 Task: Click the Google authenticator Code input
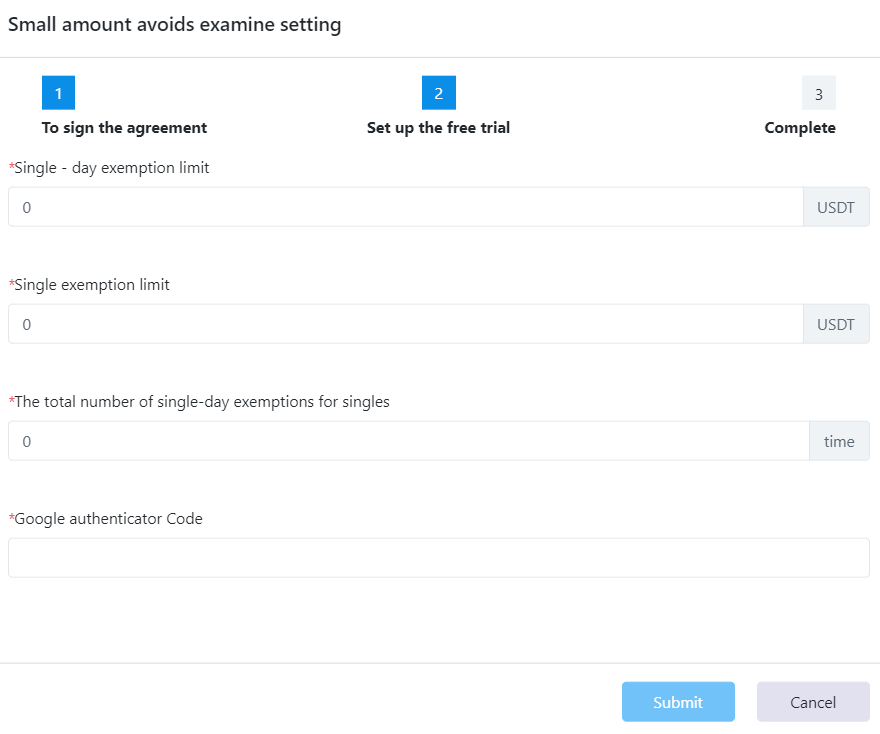tap(439, 558)
